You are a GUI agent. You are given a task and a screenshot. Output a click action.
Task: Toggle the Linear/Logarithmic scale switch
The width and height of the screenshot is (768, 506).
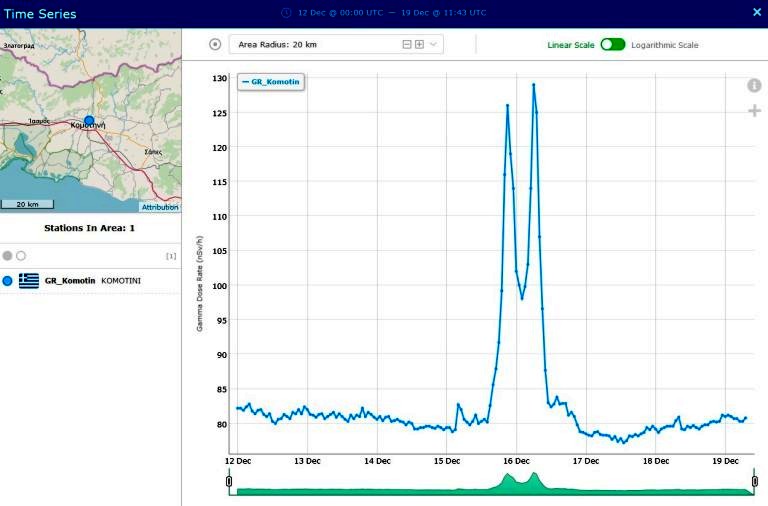point(612,45)
